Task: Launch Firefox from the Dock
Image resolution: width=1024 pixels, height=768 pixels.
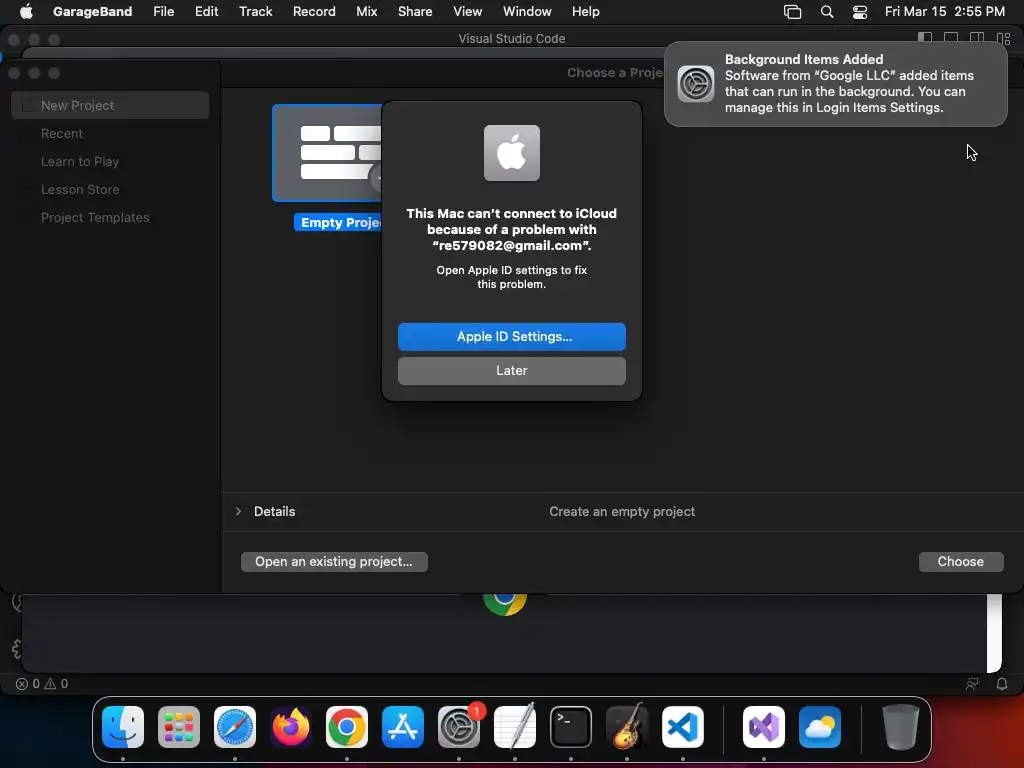Action: pos(291,727)
